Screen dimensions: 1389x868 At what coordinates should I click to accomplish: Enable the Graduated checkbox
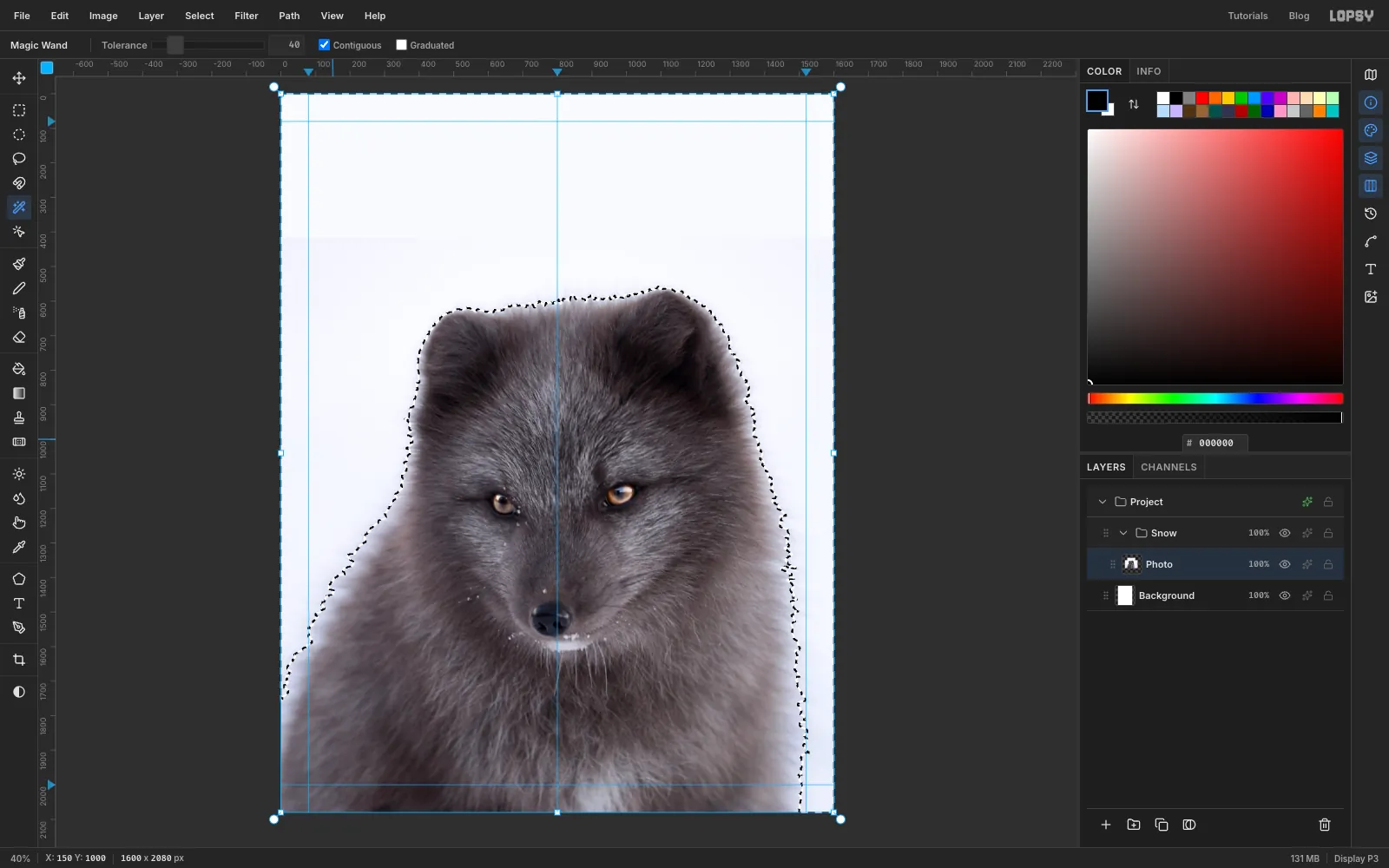(x=401, y=45)
